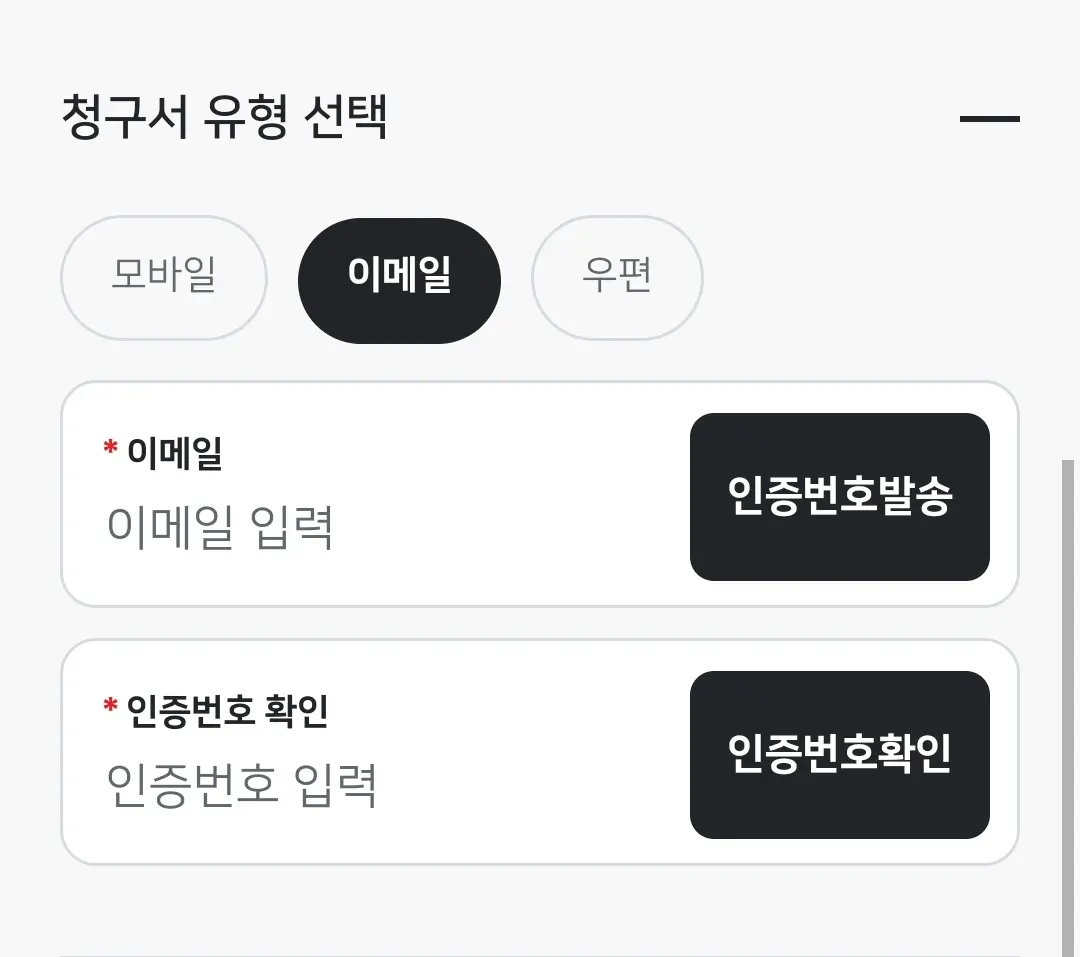Click the red asterisk beside 이메일
1080x957 pixels.
click(108, 450)
